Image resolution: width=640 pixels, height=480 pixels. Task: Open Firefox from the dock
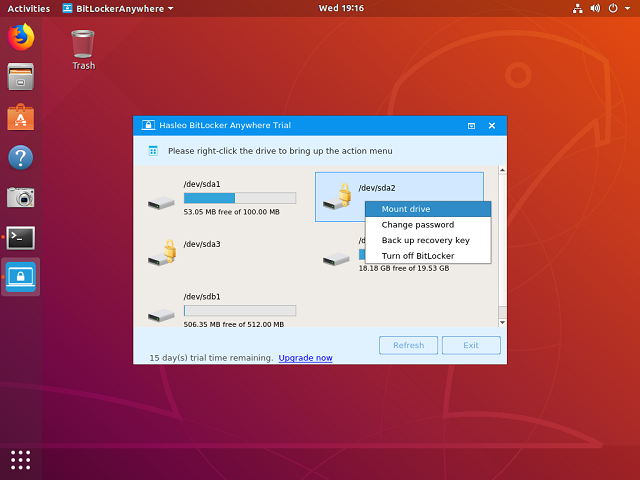21,37
